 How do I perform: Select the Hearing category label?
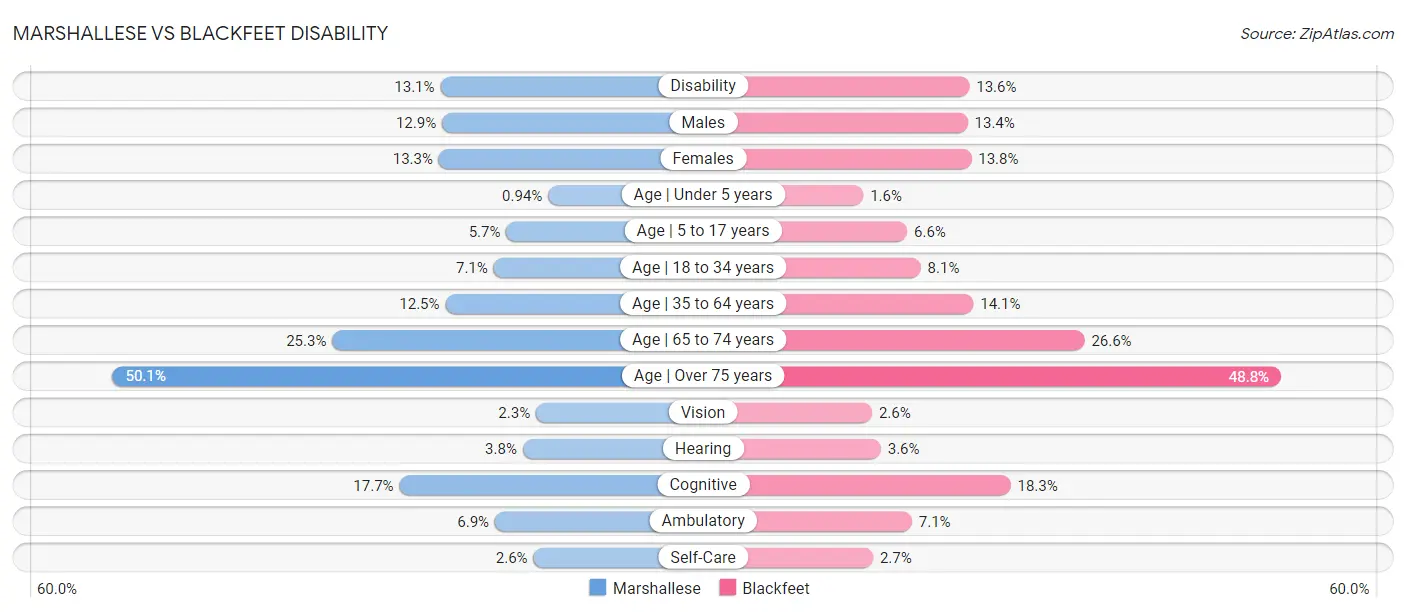tap(703, 449)
